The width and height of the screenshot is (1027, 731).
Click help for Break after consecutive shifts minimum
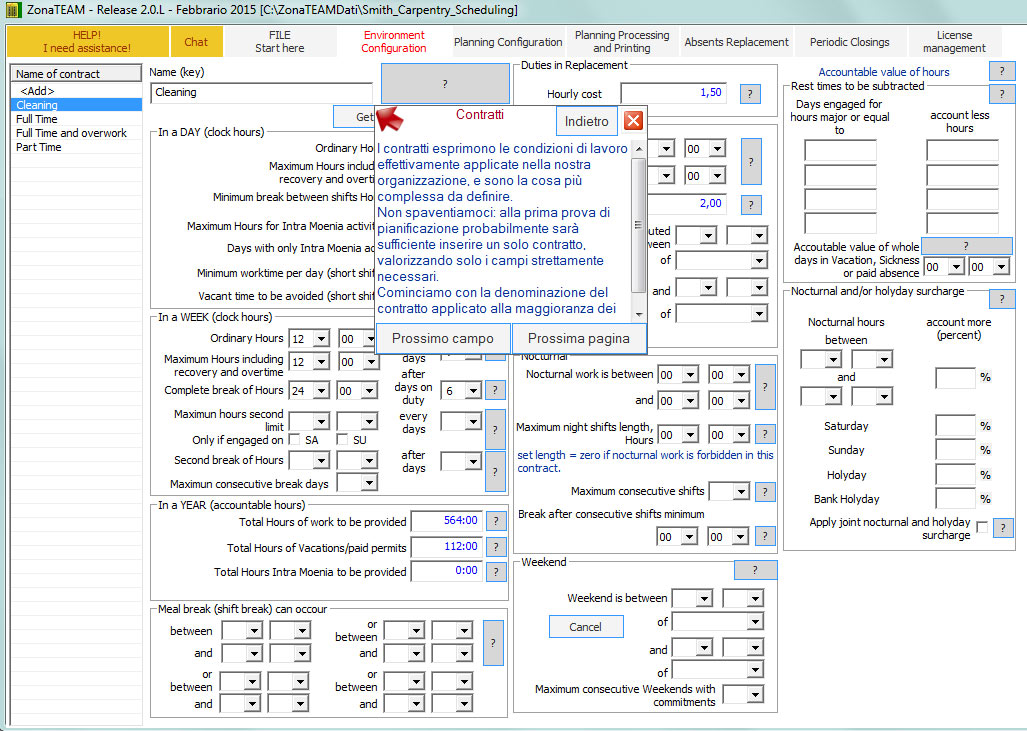point(765,536)
